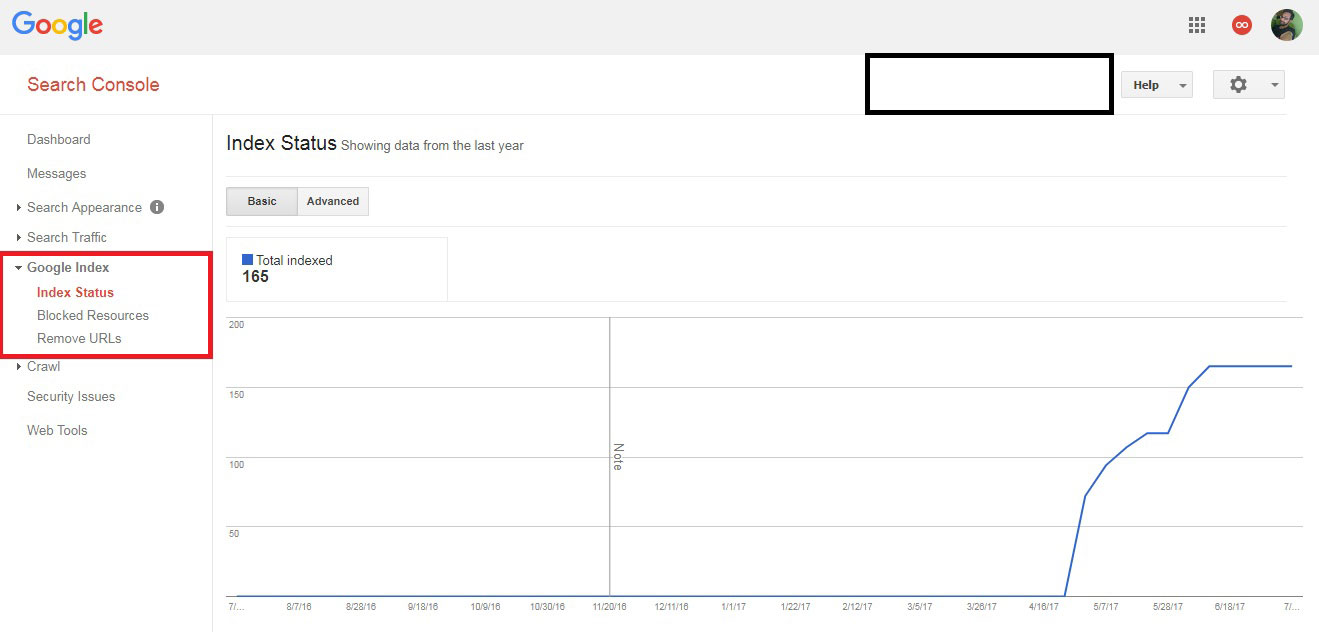Click the Google logo
The image size is (1319, 632).
(x=57, y=26)
